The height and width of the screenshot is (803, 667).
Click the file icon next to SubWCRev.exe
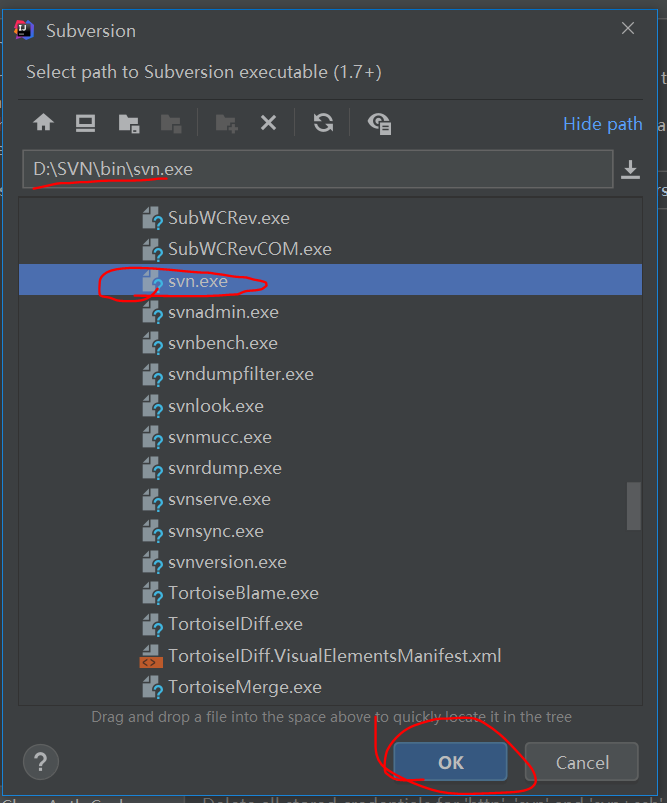pos(152,218)
